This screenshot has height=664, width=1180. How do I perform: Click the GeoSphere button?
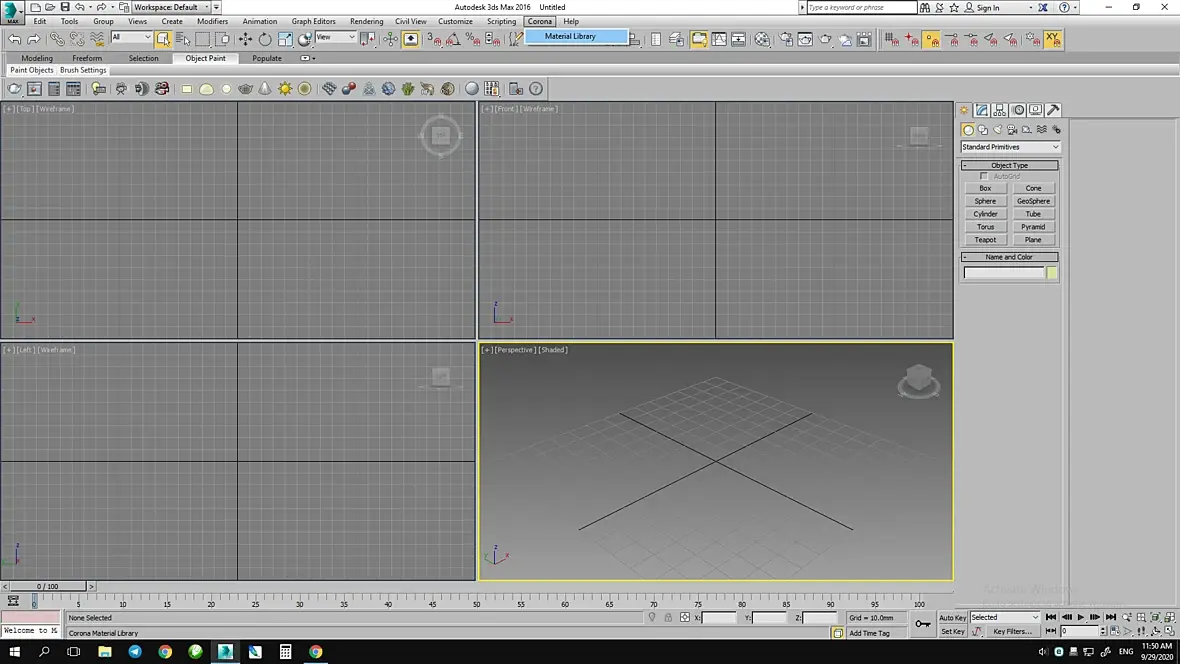click(x=1033, y=201)
